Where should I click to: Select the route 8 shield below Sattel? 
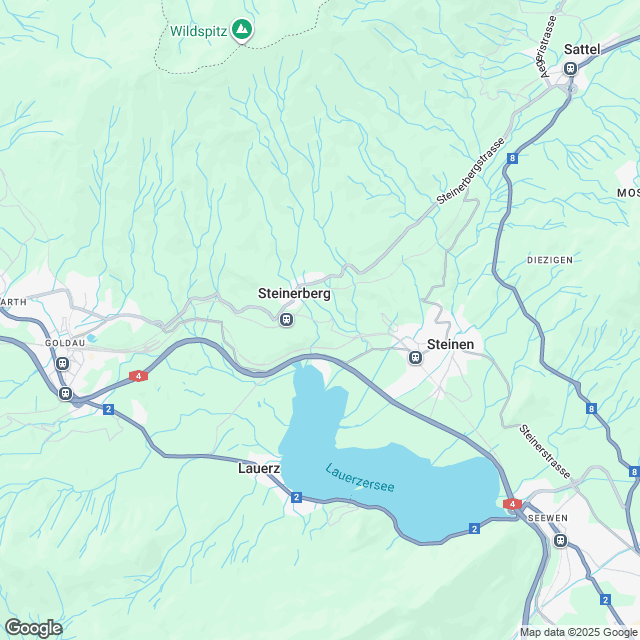(512, 158)
